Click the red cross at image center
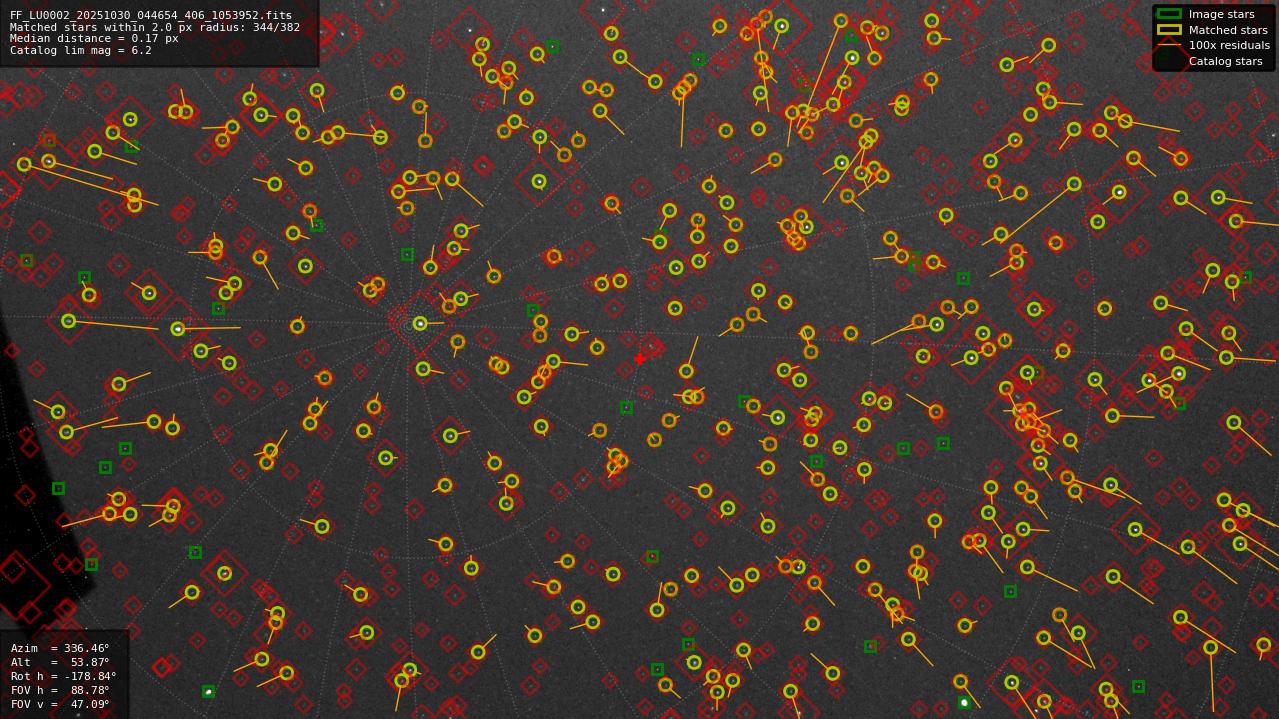The width and height of the screenshot is (1279, 719). click(x=640, y=359)
